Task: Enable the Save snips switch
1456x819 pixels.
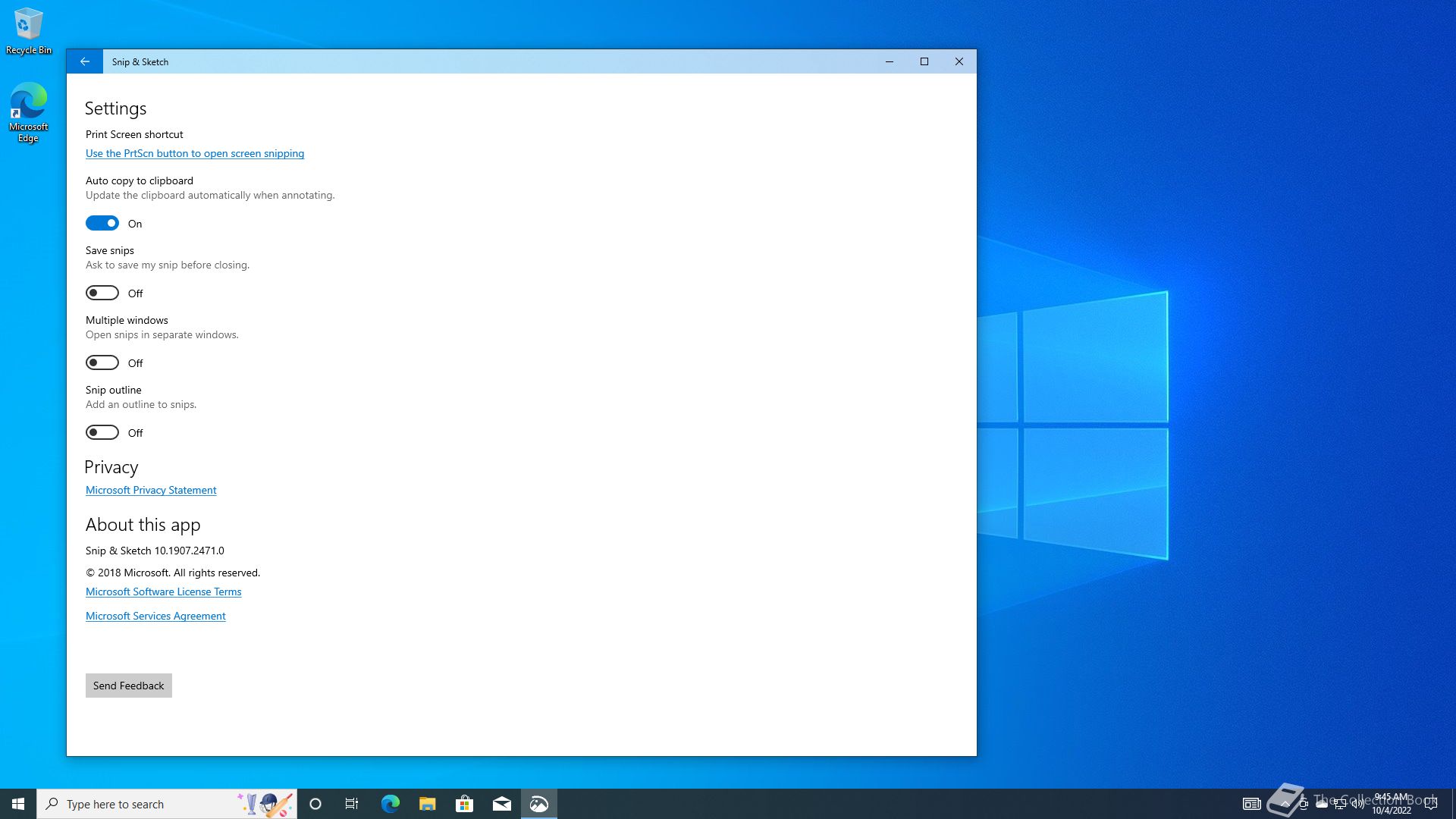Action: pos(102,293)
